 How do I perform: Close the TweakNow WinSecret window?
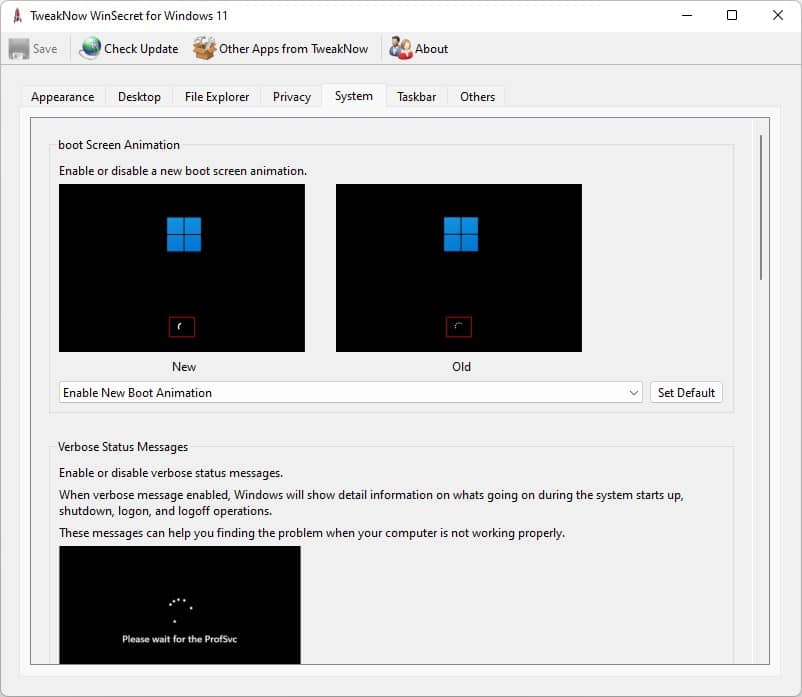pyautogui.click(x=777, y=15)
